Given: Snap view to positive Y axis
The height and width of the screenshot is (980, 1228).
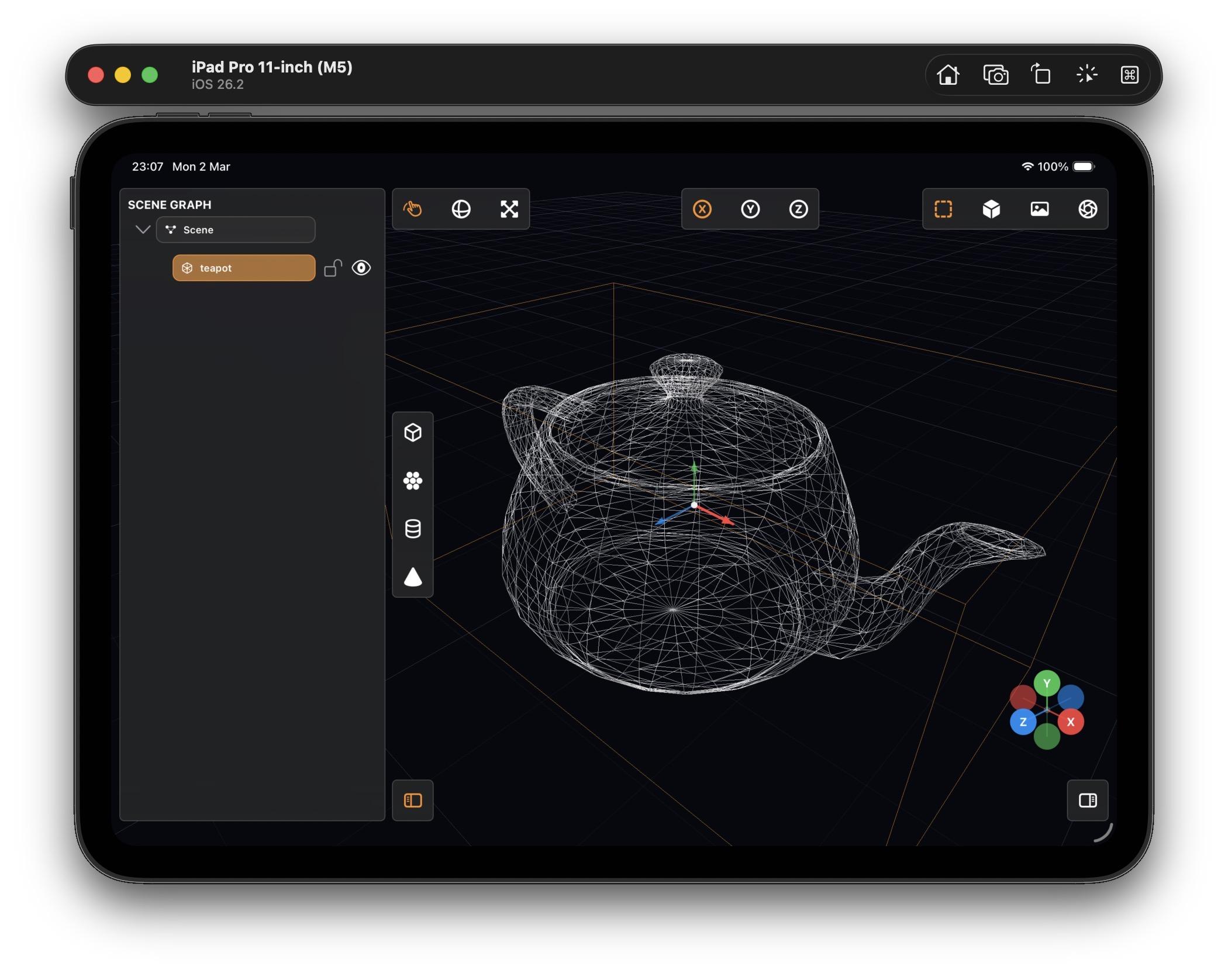Looking at the screenshot, I should click(1047, 683).
